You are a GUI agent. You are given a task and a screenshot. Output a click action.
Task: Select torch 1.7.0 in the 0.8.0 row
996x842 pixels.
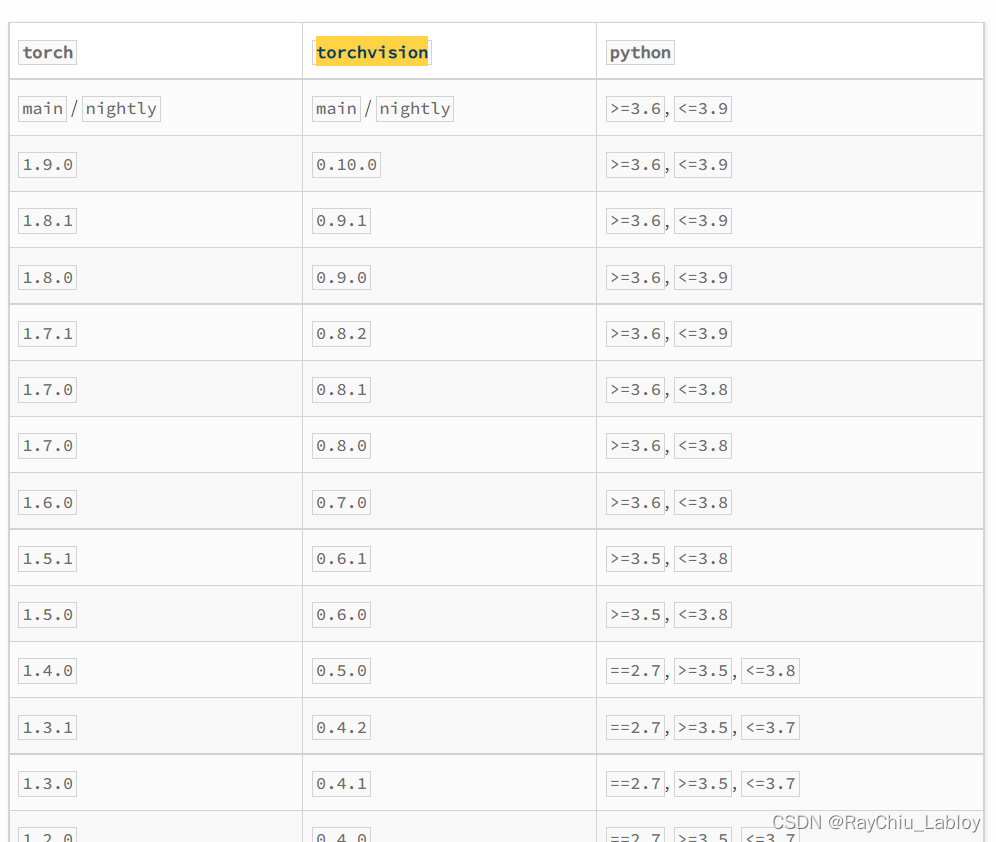48,446
